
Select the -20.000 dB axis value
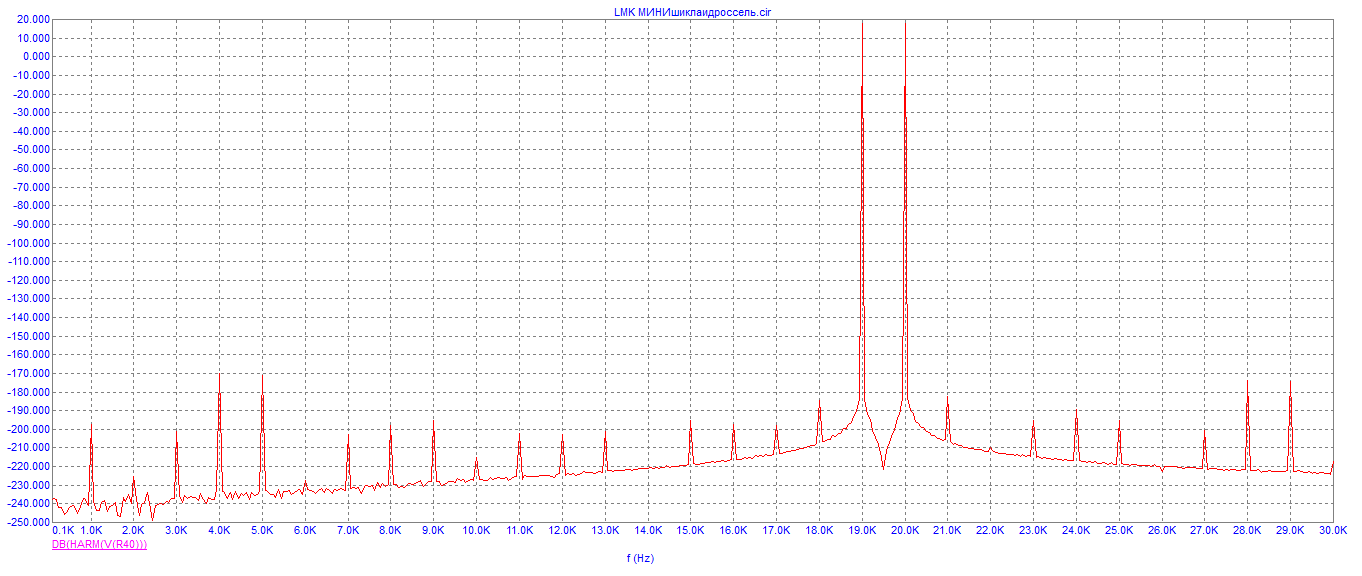(31, 94)
